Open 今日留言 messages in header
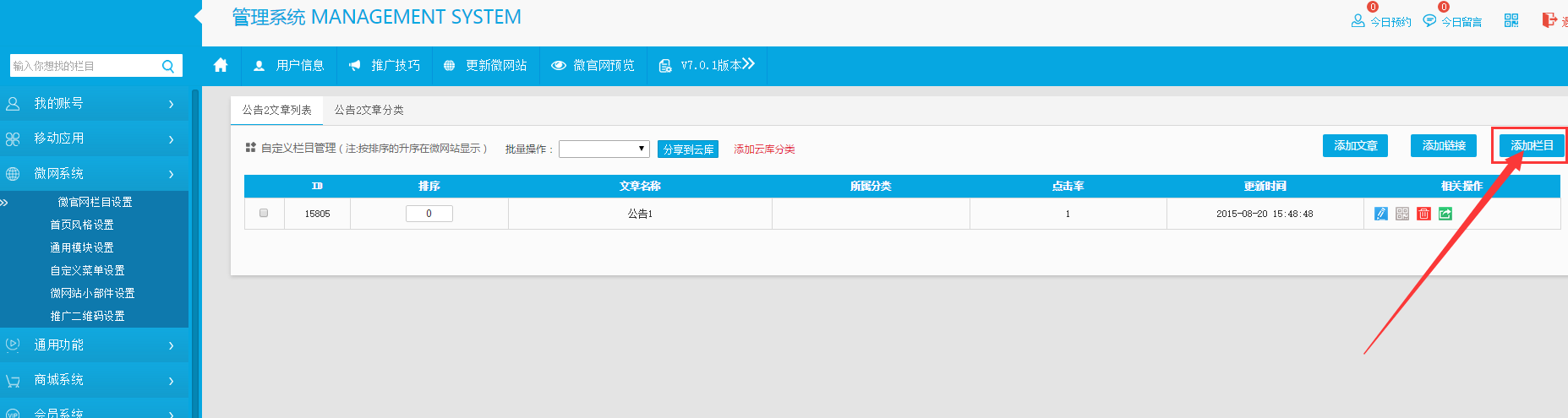 1452,21
